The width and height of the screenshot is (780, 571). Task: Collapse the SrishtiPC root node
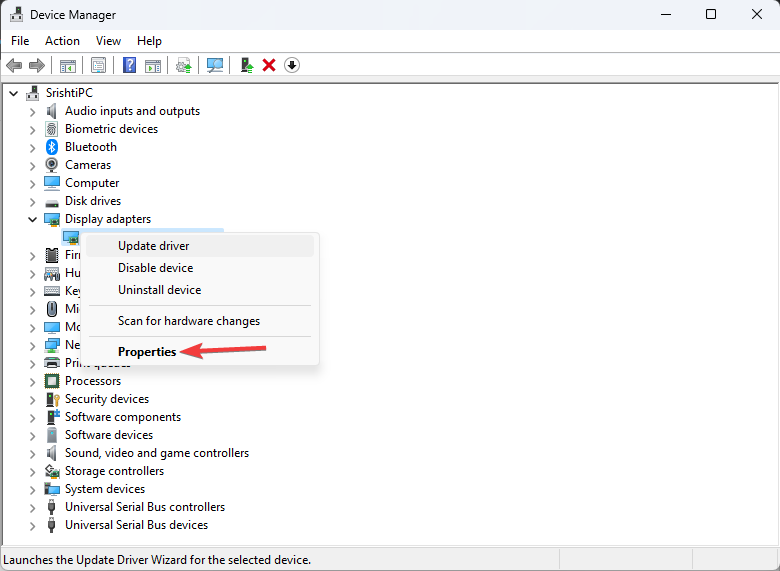(x=14, y=93)
